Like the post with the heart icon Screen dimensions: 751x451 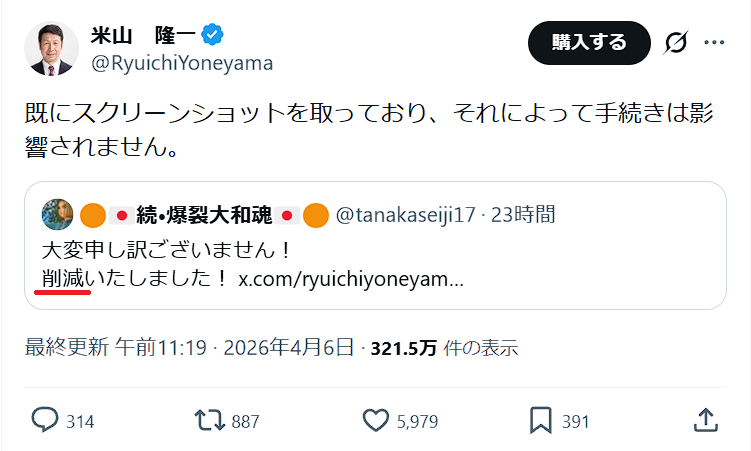[x=375, y=421]
